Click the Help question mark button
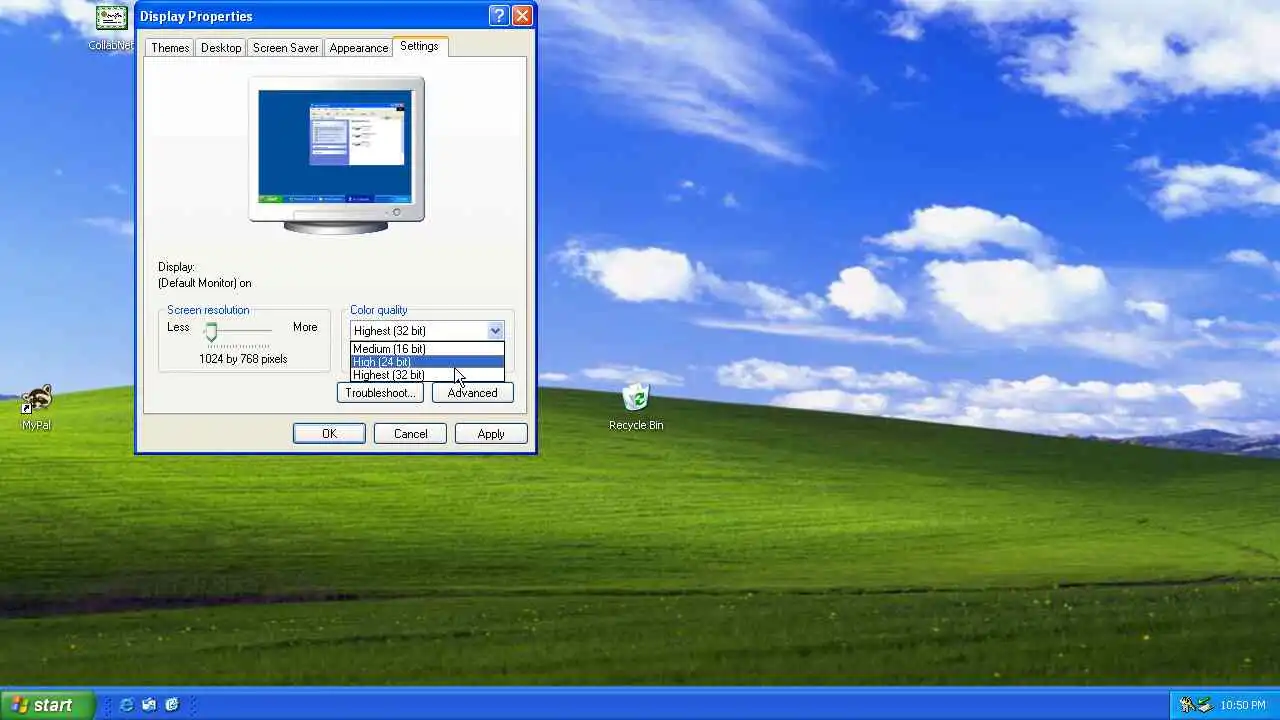The width and height of the screenshot is (1280, 720). coord(499,16)
